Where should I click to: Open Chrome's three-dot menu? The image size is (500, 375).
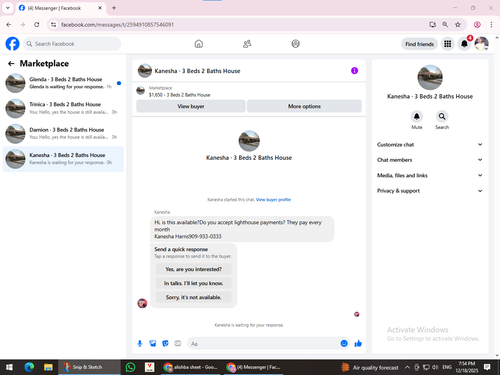click(x=491, y=24)
